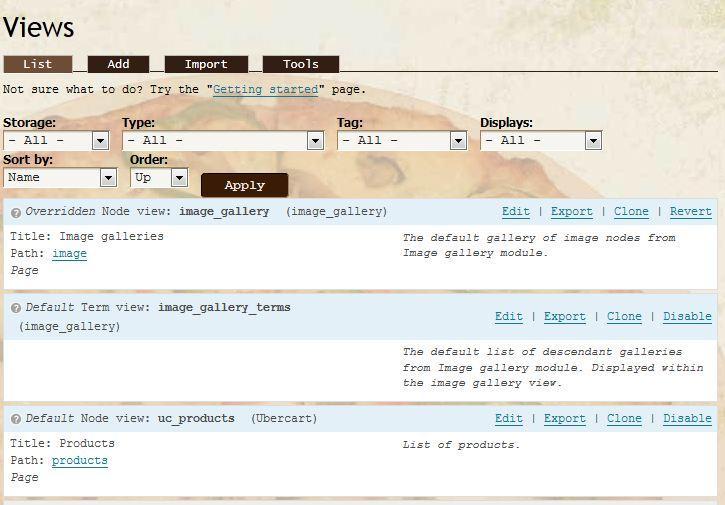
Task: Open the Order dropdown
Action: (x=159, y=178)
